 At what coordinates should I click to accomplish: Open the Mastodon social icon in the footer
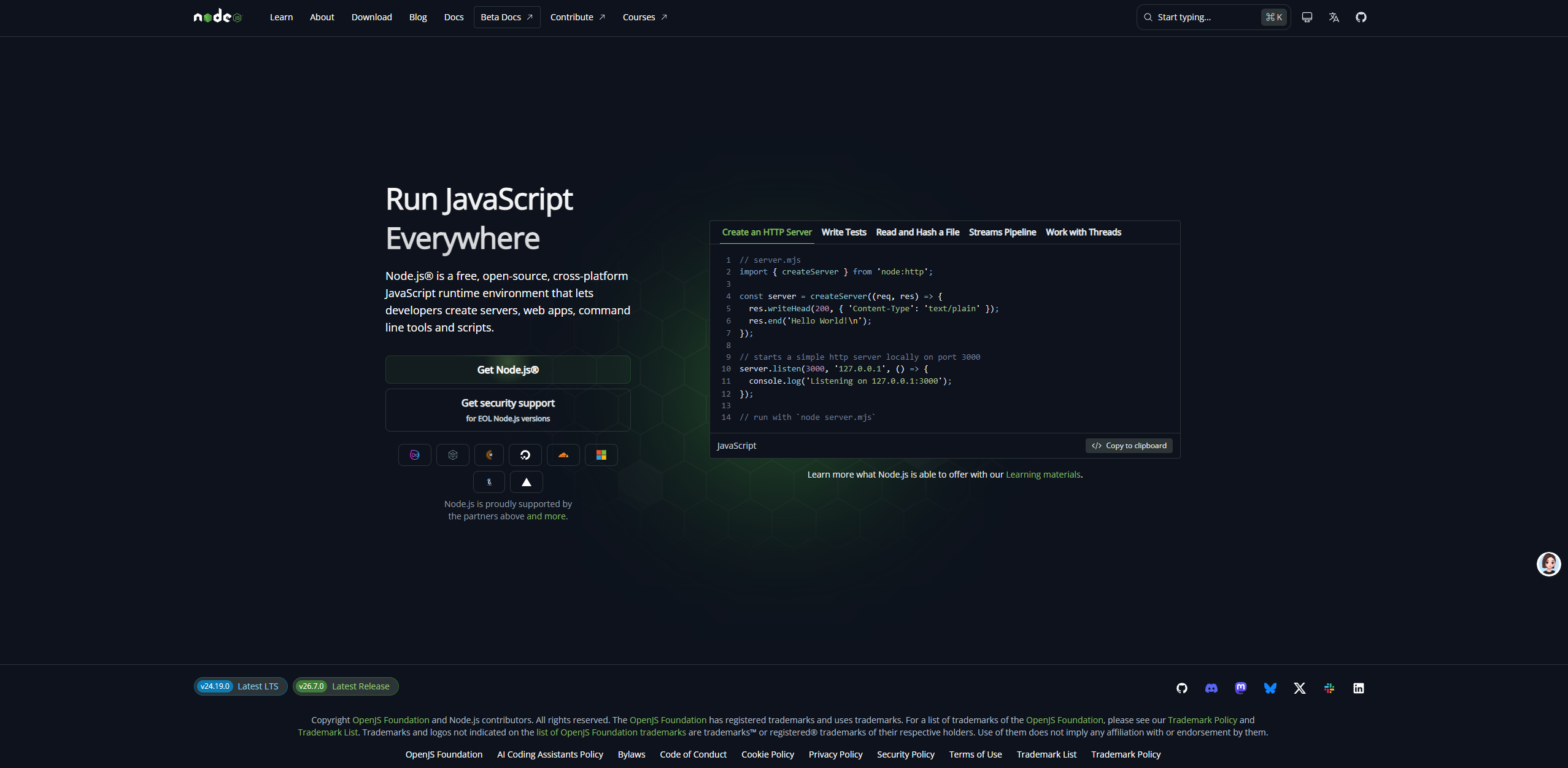[1241, 688]
